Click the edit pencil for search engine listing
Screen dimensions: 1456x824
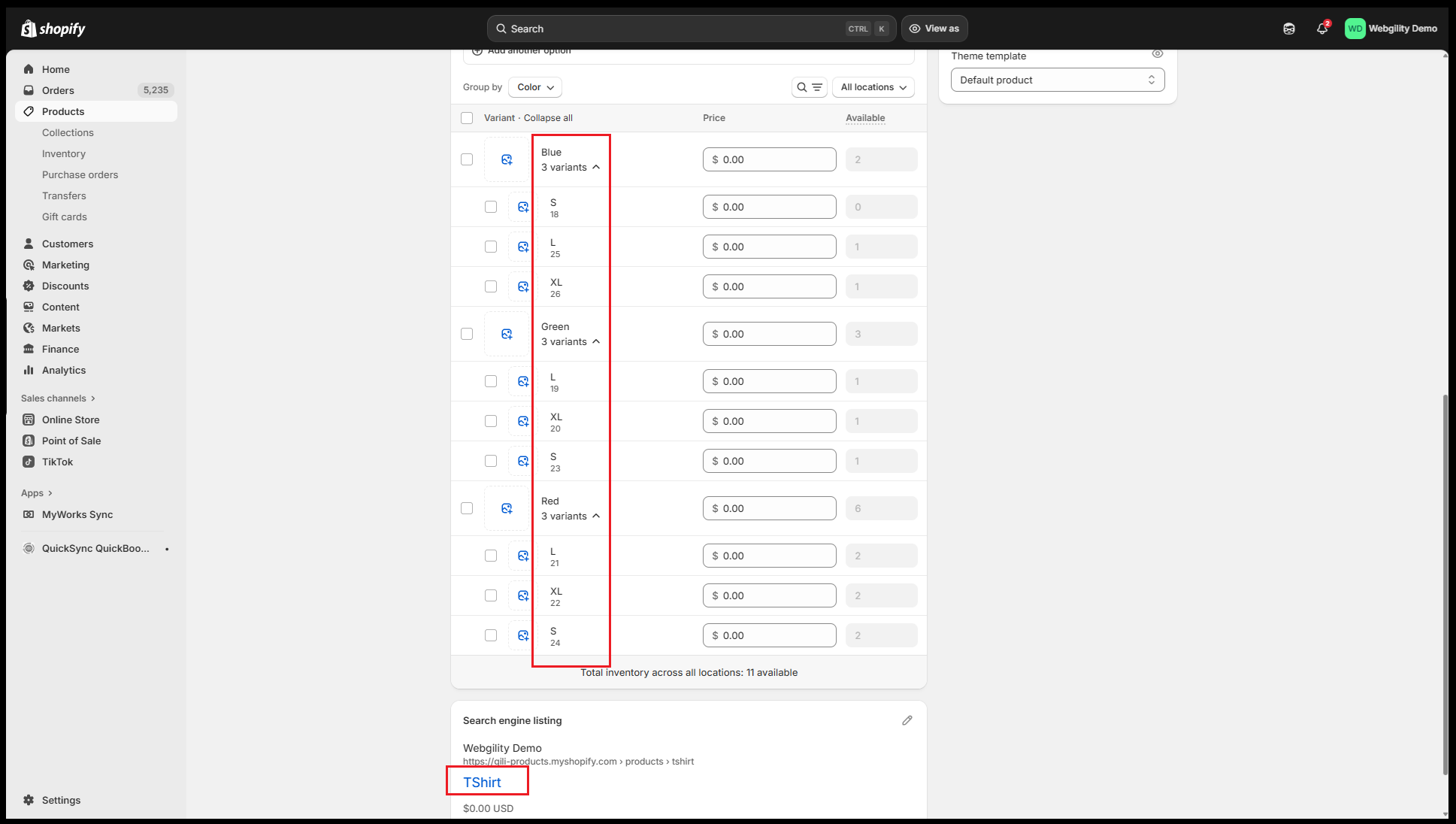907,720
